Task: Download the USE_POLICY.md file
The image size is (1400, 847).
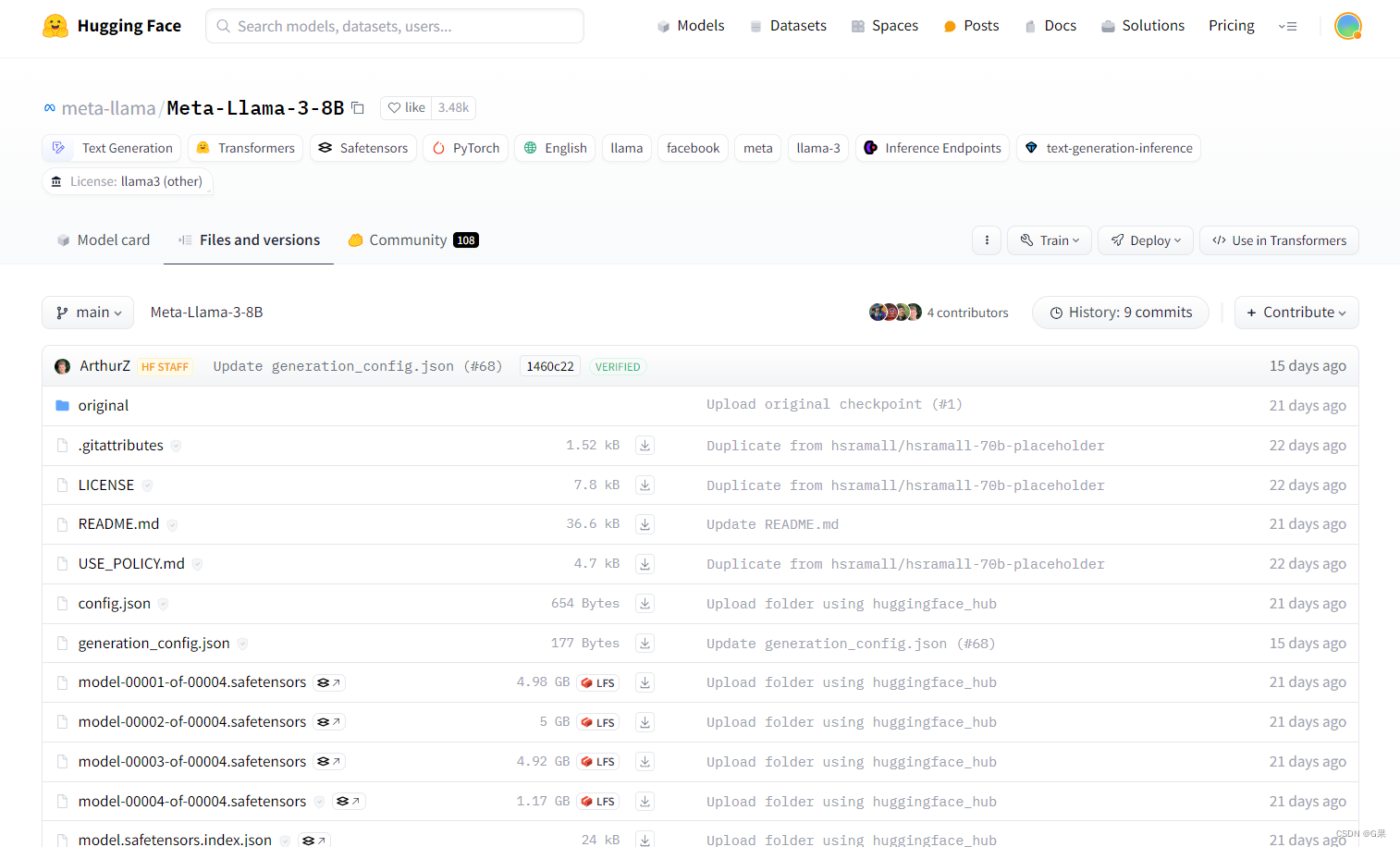Action: [x=645, y=564]
